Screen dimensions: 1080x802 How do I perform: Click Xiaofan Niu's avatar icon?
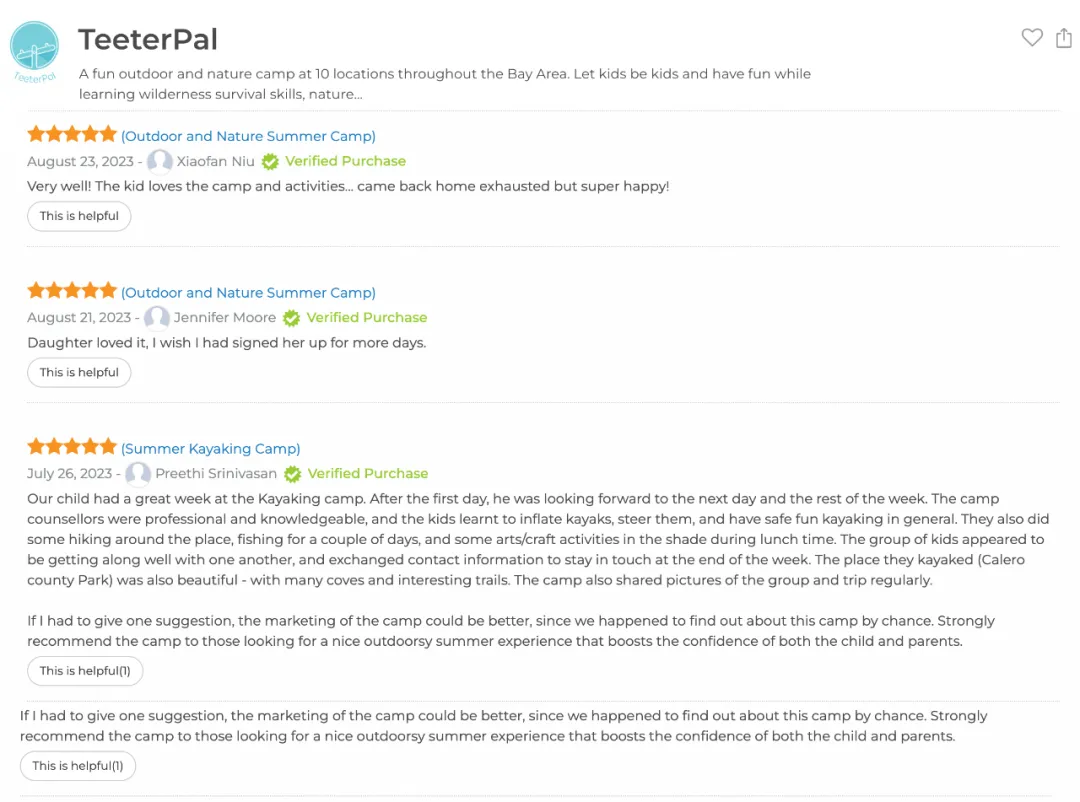click(x=160, y=161)
